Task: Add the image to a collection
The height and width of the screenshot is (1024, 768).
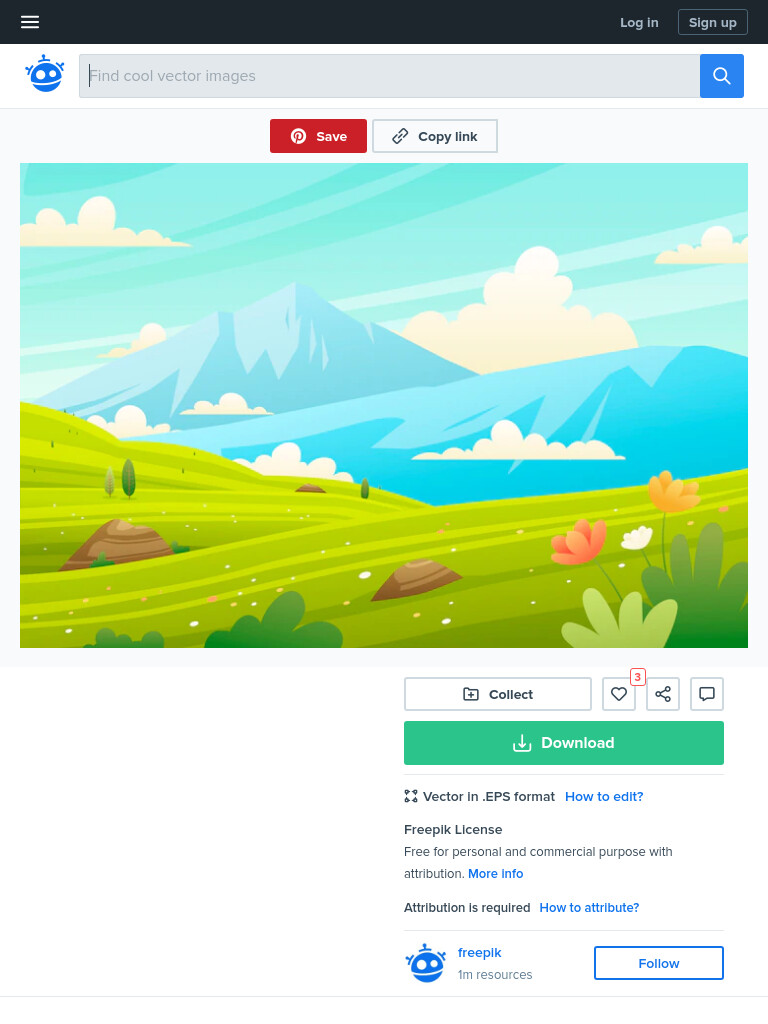Action: (x=498, y=694)
